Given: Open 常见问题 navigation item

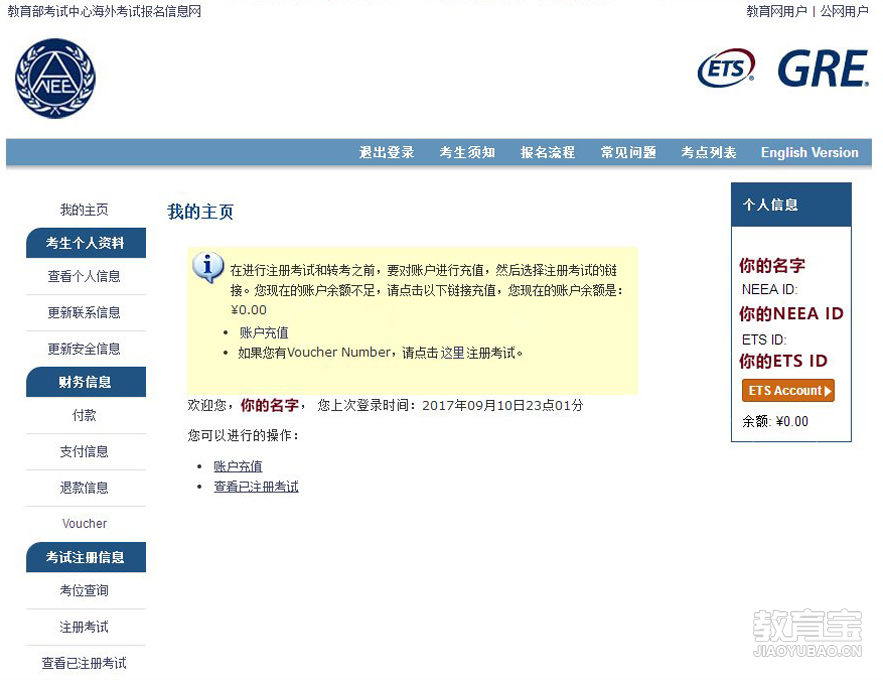Looking at the screenshot, I should [x=628, y=153].
